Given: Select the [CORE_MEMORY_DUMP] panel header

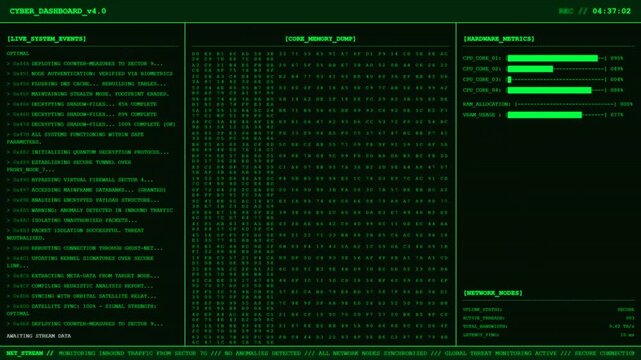Looking at the screenshot, I should [320, 39].
